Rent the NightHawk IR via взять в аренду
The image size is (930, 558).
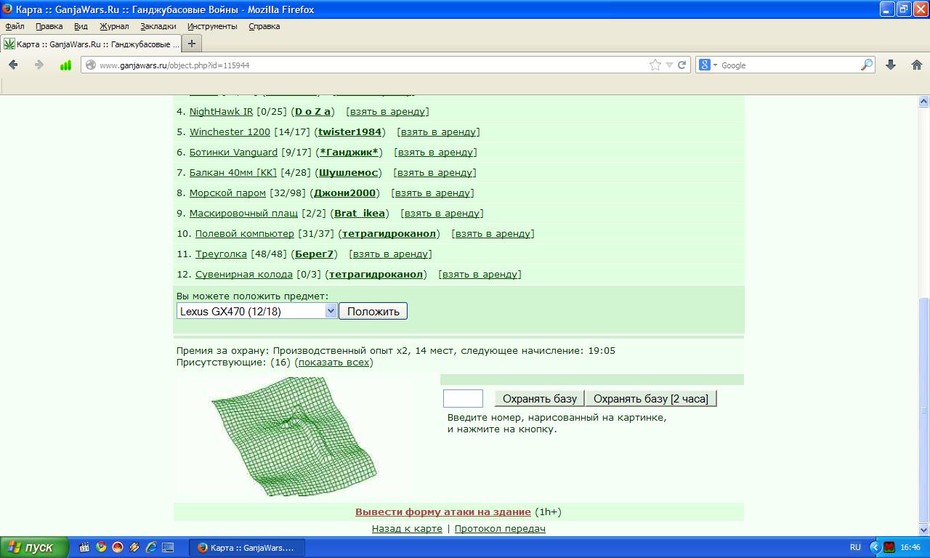tap(387, 111)
